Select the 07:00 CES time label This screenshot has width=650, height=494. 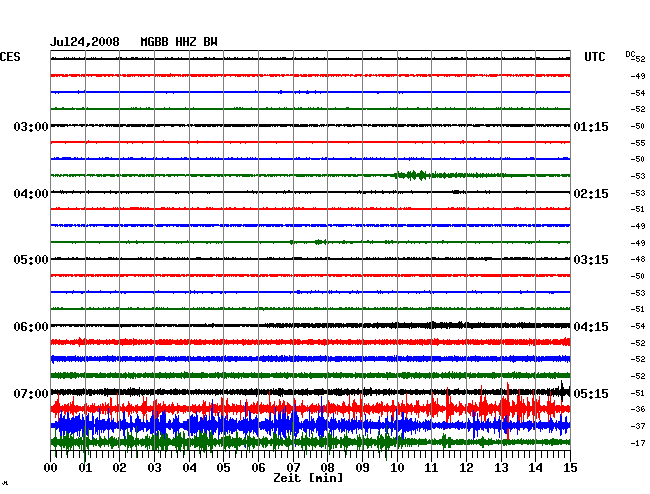(31, 393)
